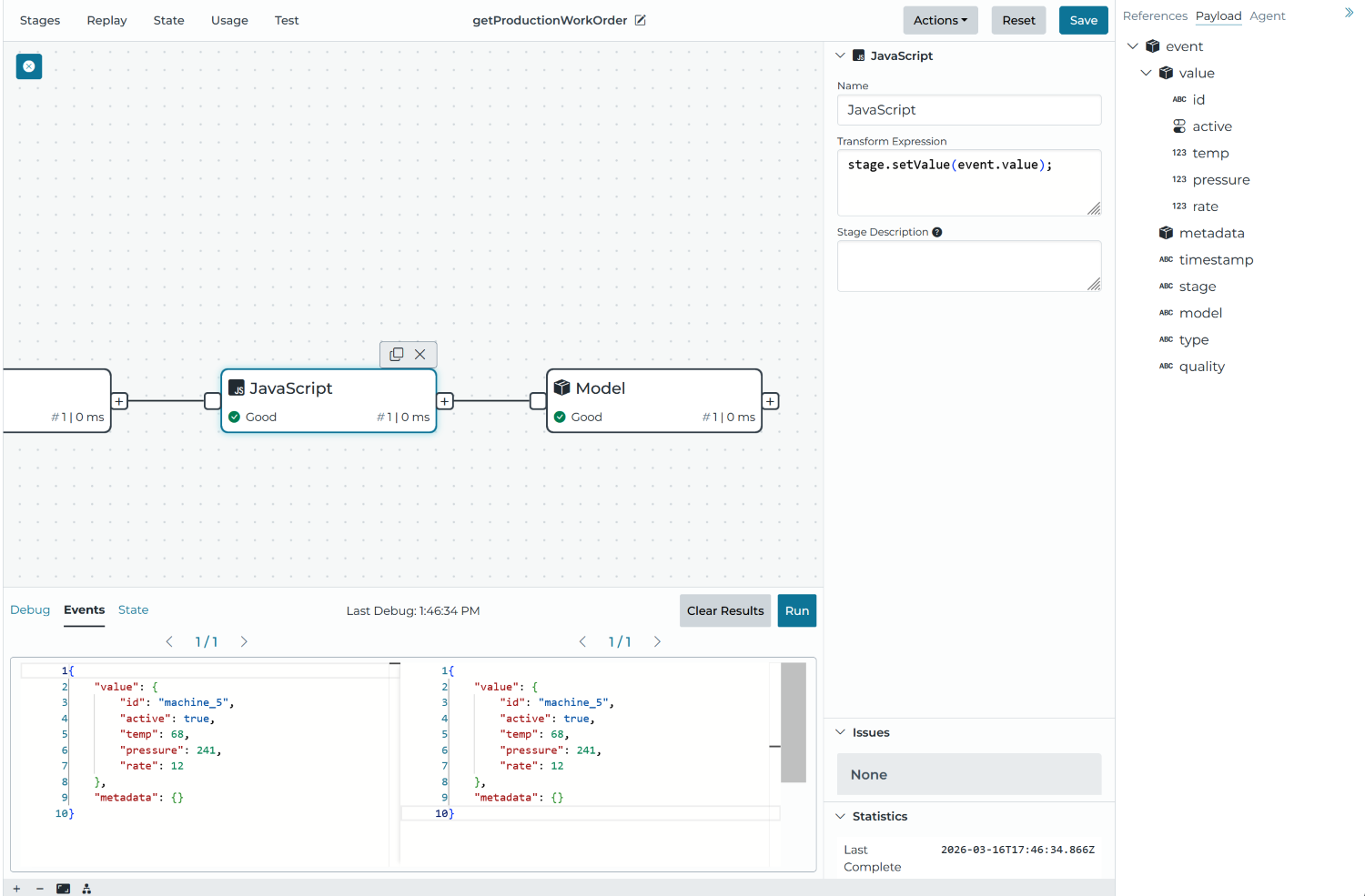The image size is (1365, 896).
Task: Open the Actions dropdown
Action: point(940,20)
